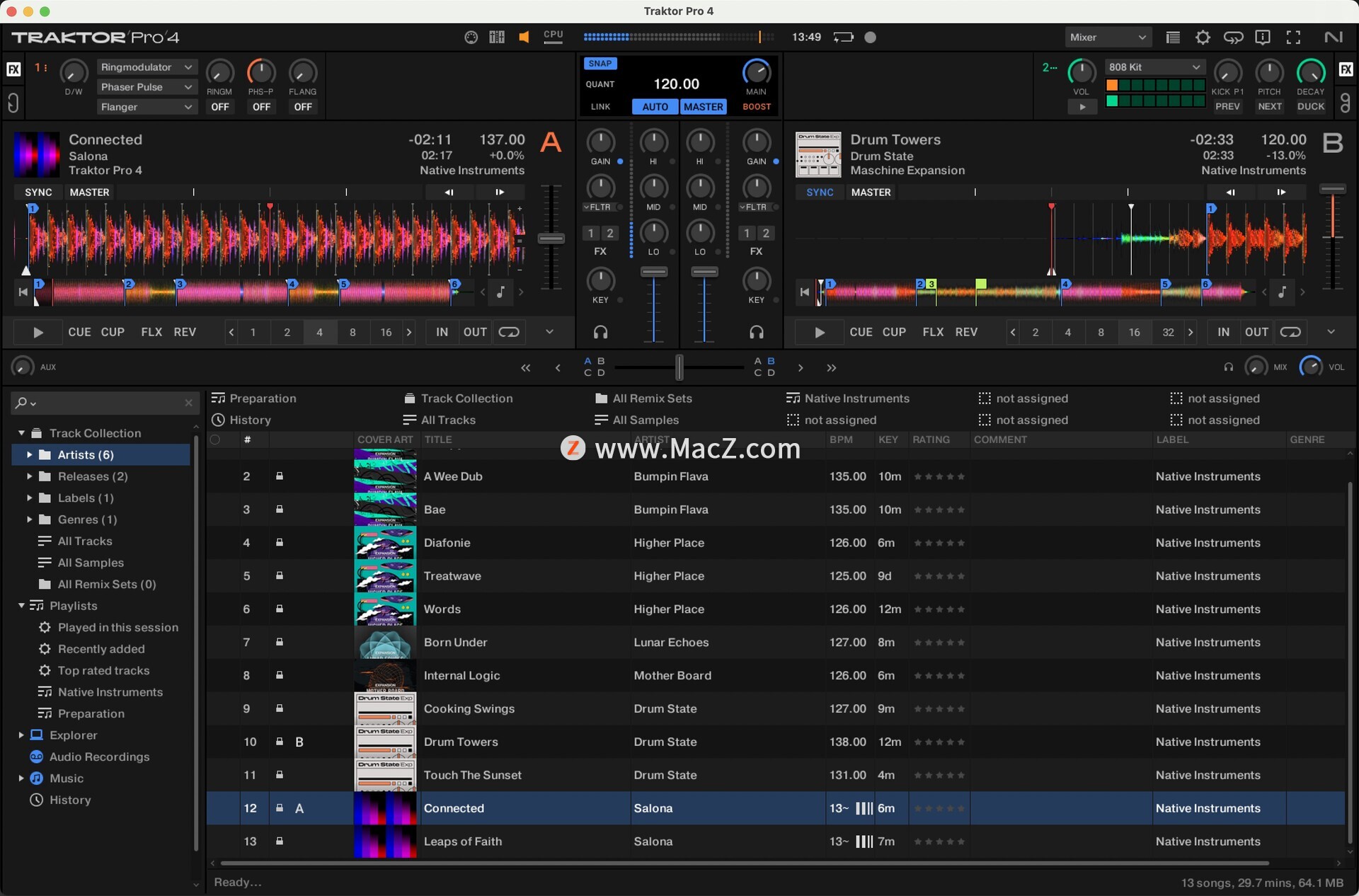Collapse the Playlists tree node
The width and height of the screenshot is (1359, 896).
pyautogui.click(x=21, y=606)
